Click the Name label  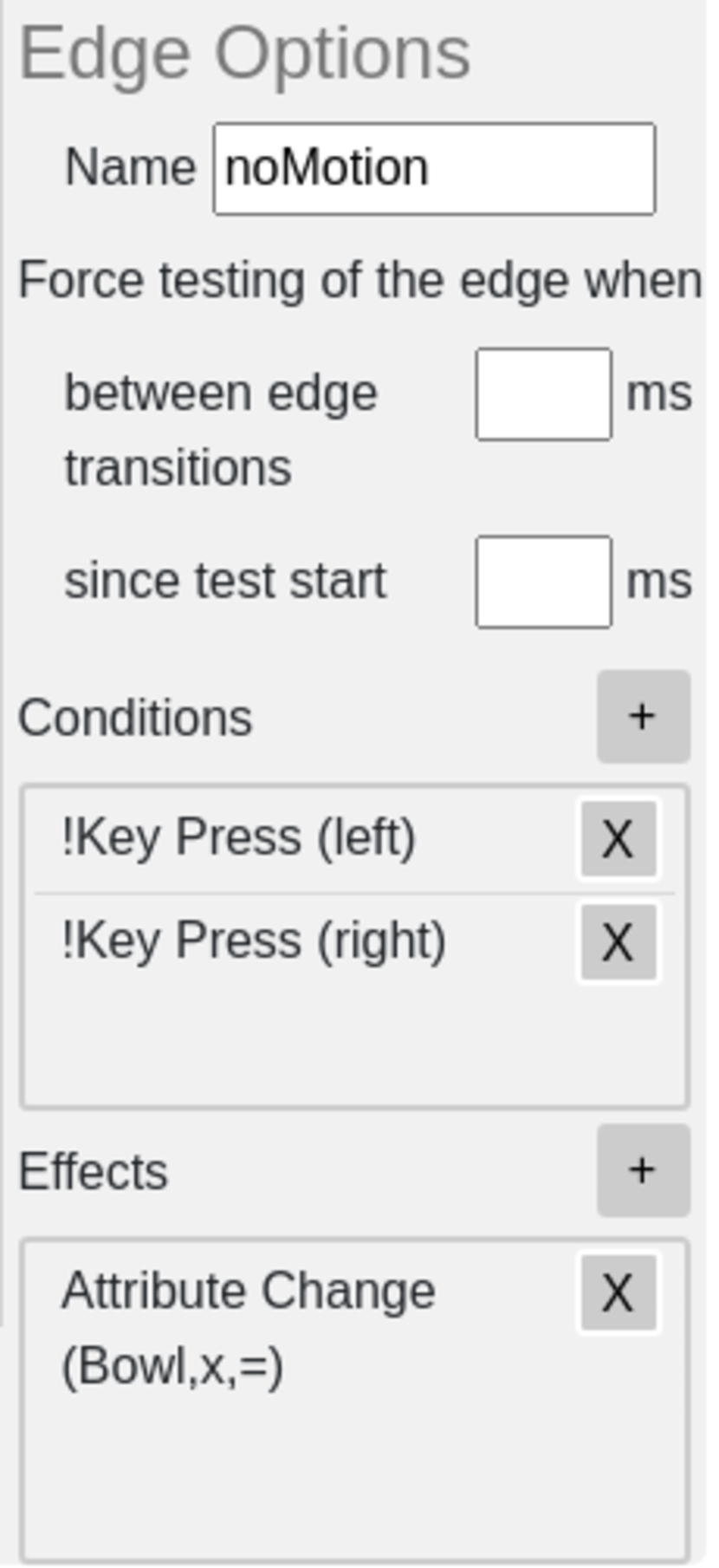130,166
